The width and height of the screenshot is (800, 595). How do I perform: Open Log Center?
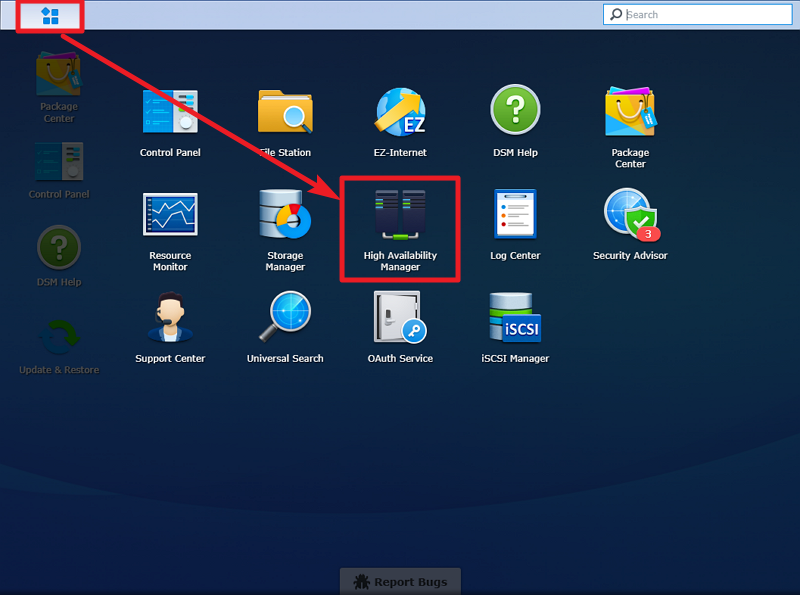[x=515, y=222]
